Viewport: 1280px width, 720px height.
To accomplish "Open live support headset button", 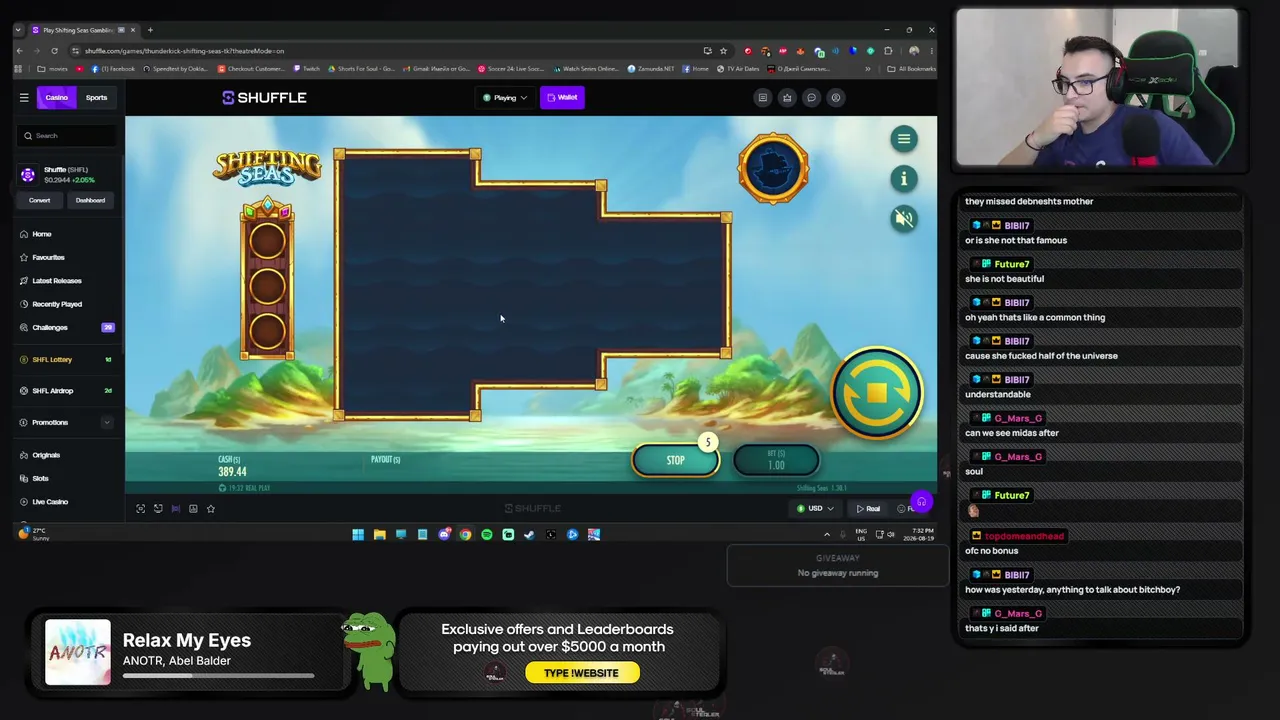I will point(921,502).
